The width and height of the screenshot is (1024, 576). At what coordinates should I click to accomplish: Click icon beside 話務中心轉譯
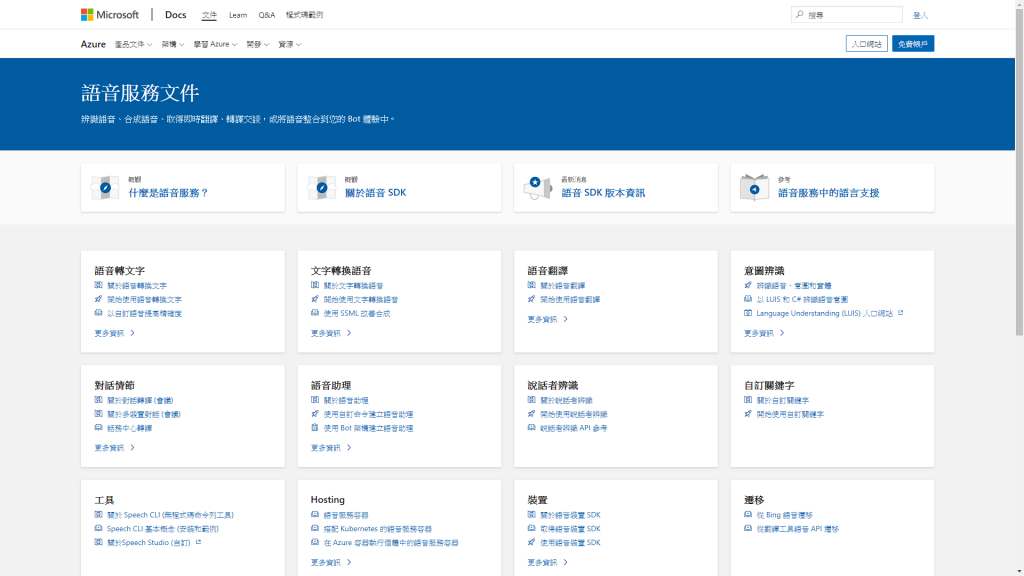pyautogui.click(x=99, y=428)
